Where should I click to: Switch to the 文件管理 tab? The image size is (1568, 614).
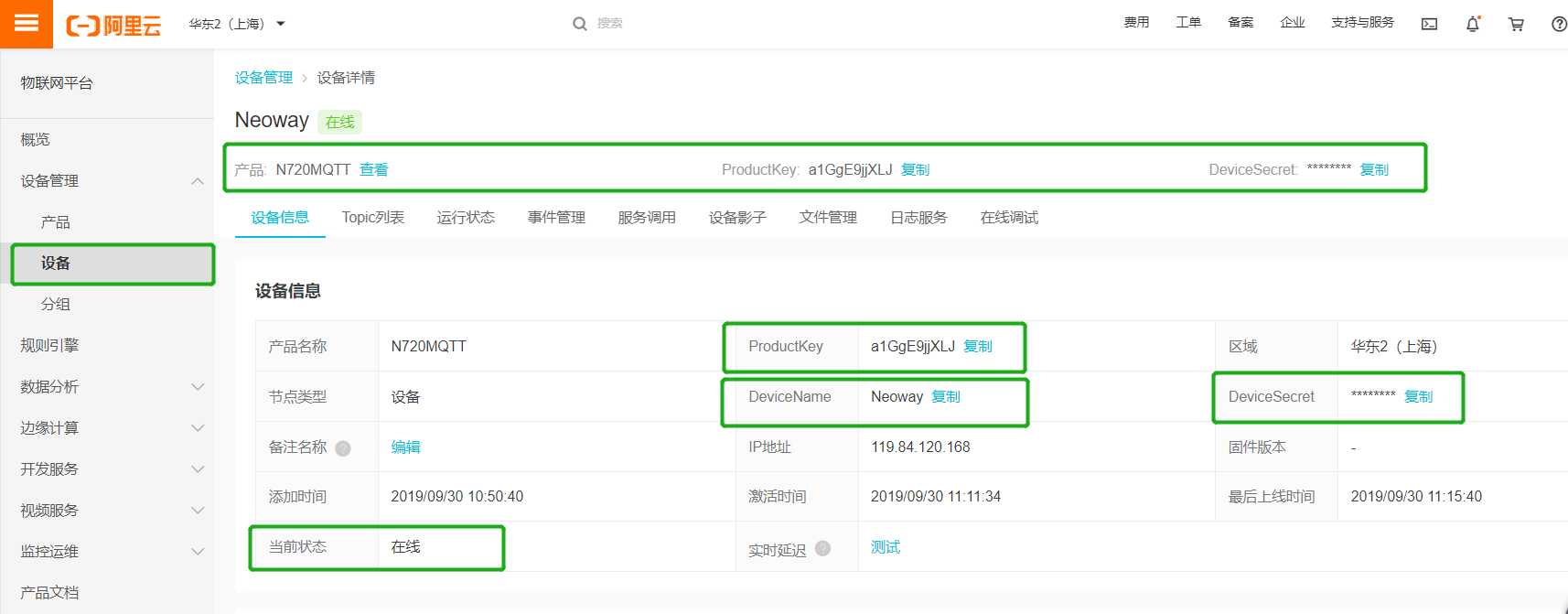(x=828, y=218)
